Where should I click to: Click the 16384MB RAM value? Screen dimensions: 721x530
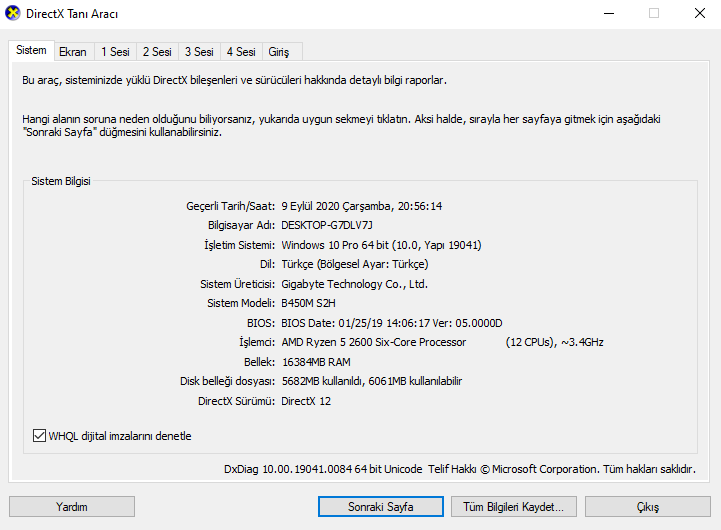[316, 362]
